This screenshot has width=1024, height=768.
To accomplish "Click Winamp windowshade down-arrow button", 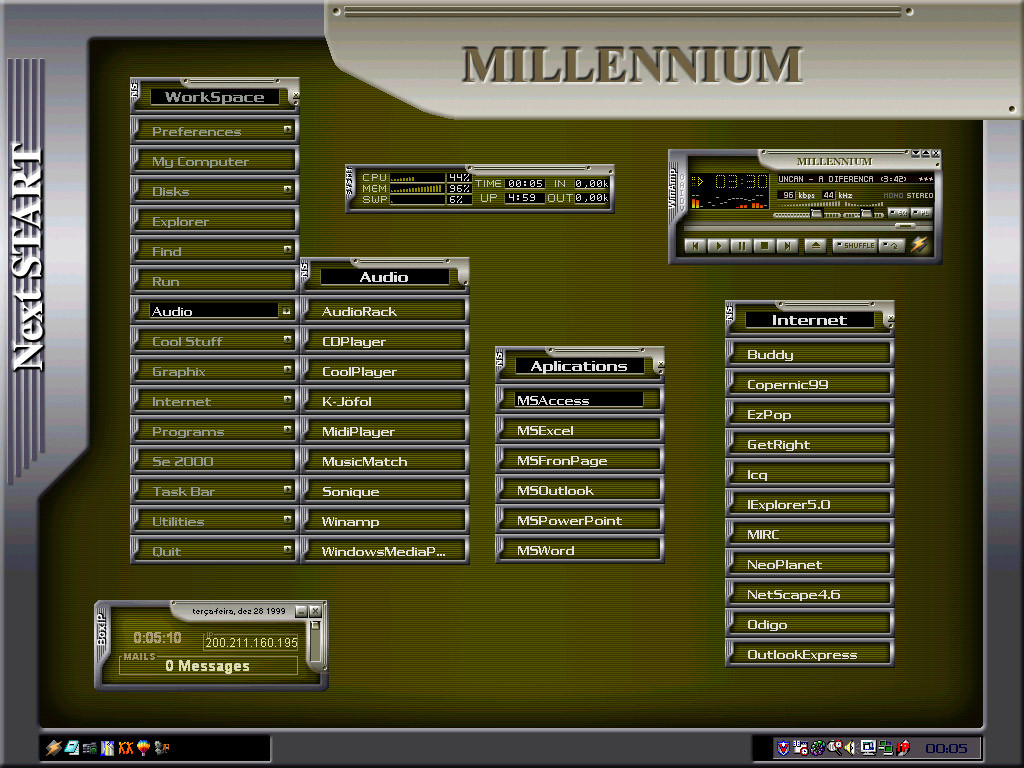I will (x=916, y=153).
